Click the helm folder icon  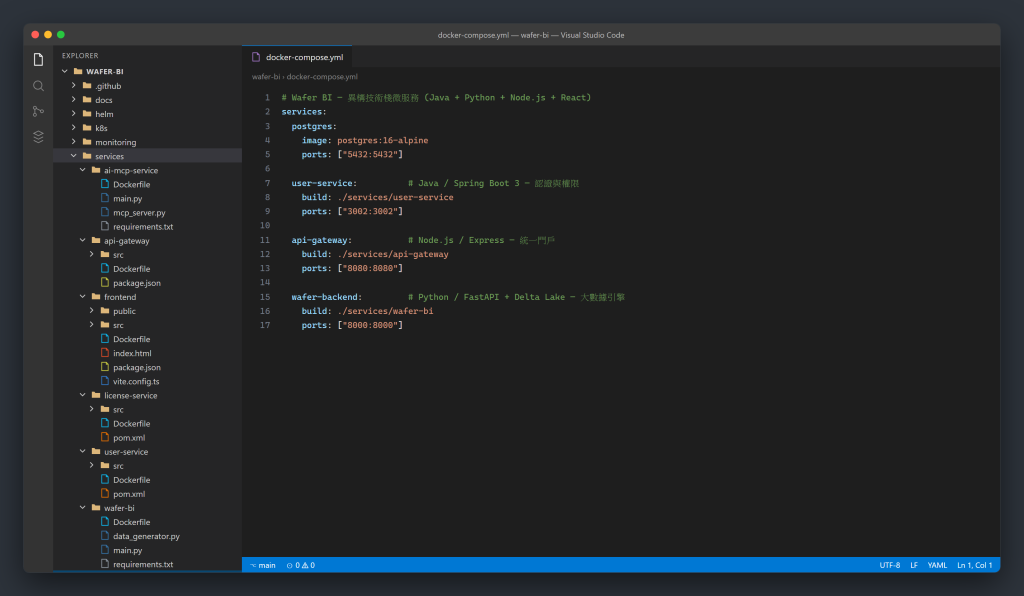pos(87,114)
